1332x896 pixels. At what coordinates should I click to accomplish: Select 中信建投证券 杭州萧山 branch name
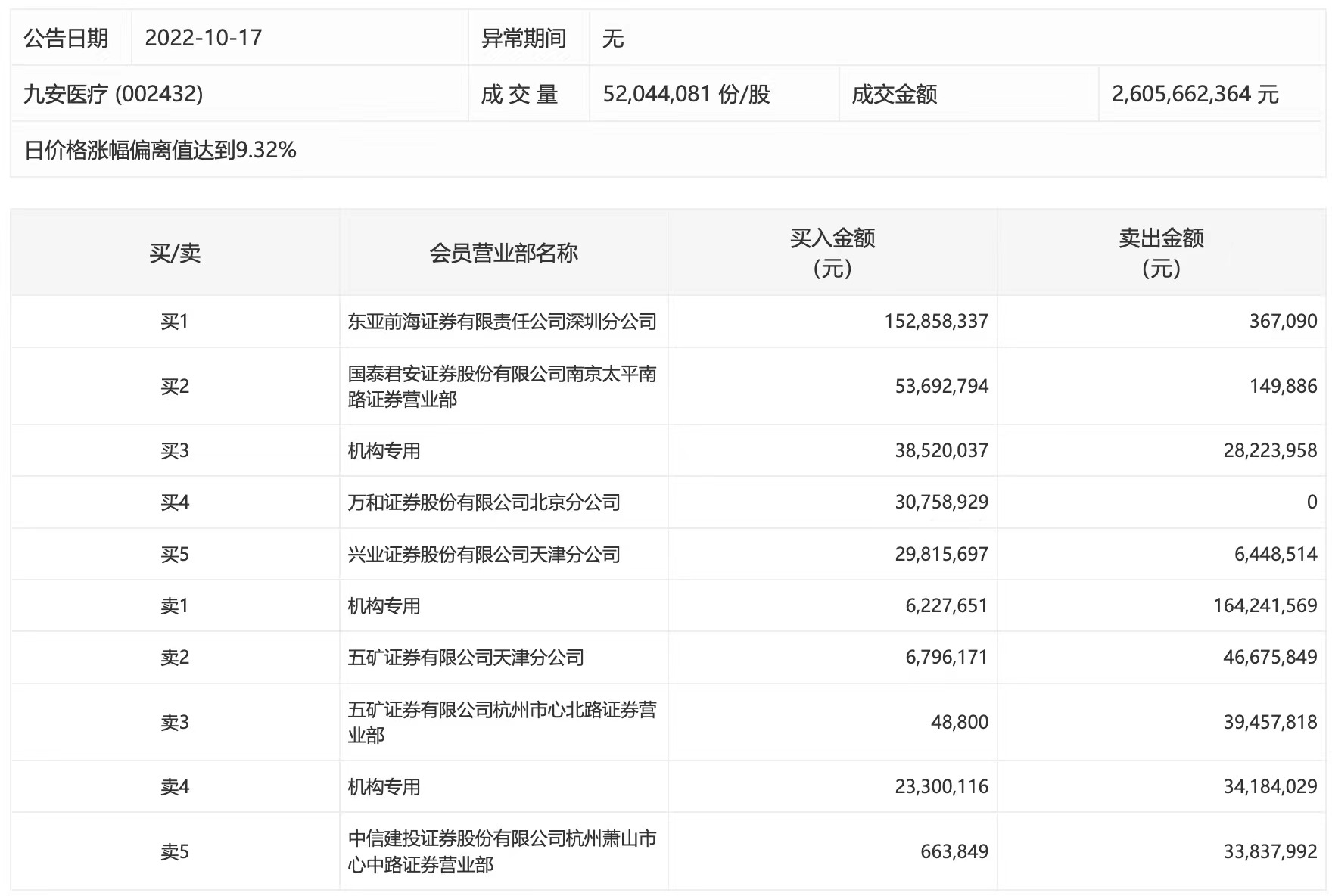coord(502,851)
